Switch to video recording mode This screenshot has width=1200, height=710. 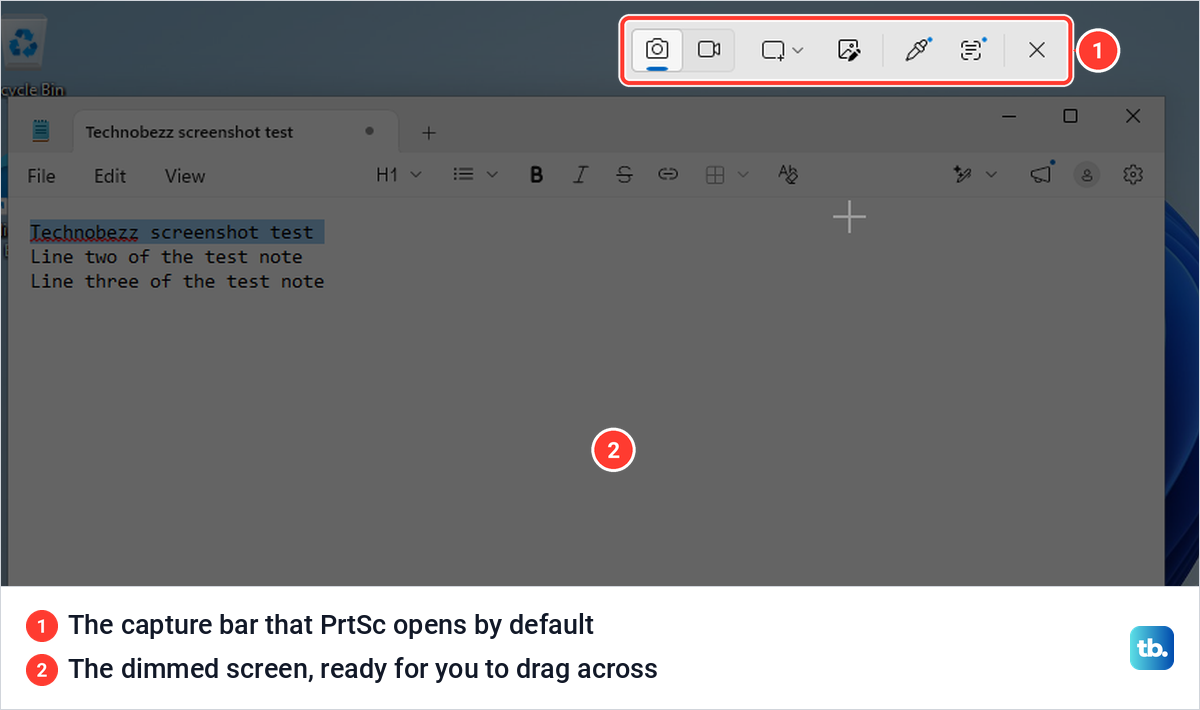pyautogui.click(x=709, y=50)
